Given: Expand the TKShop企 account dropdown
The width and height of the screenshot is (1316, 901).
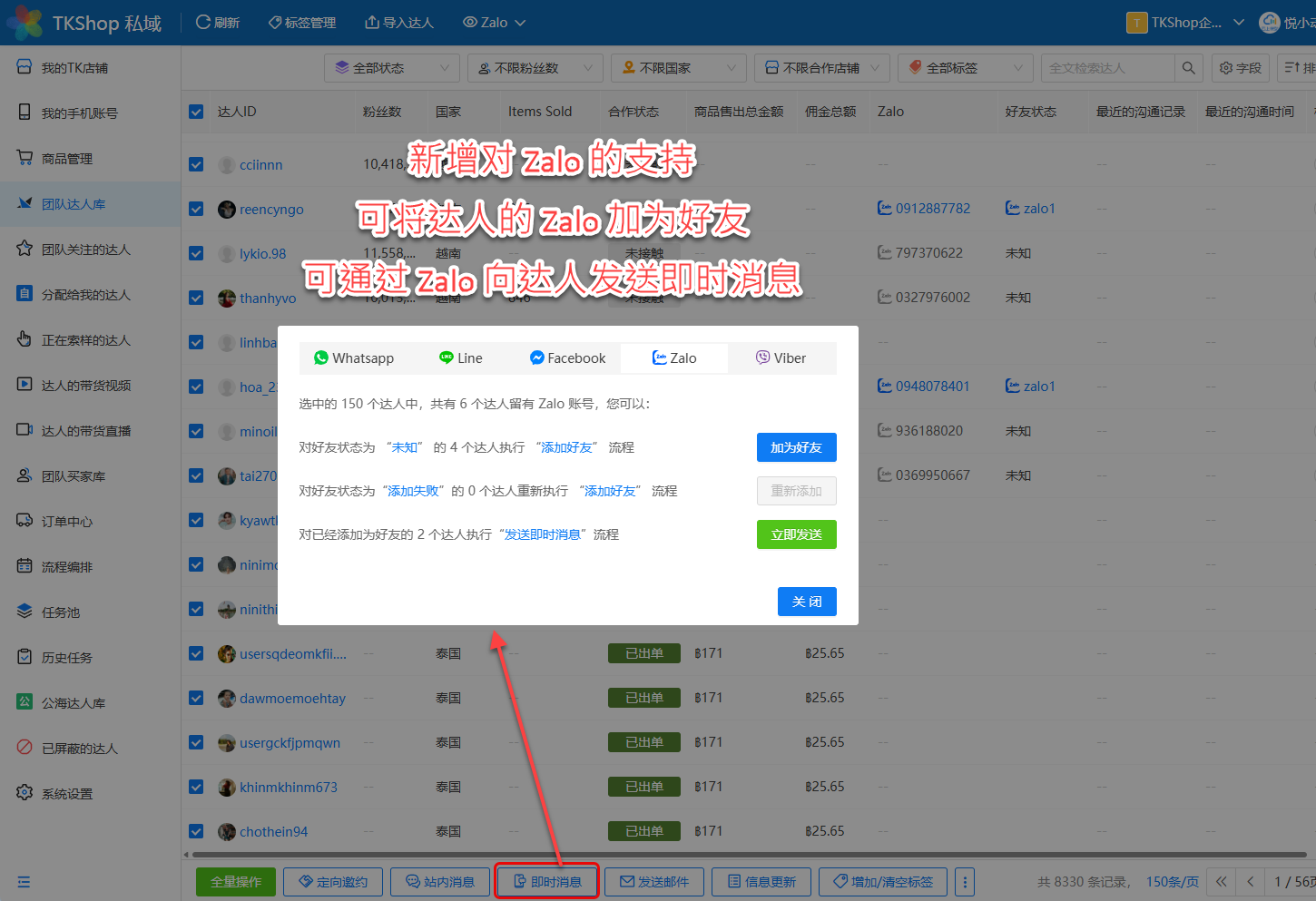Looking at the screenshot, I should [x=1185, y=23].
